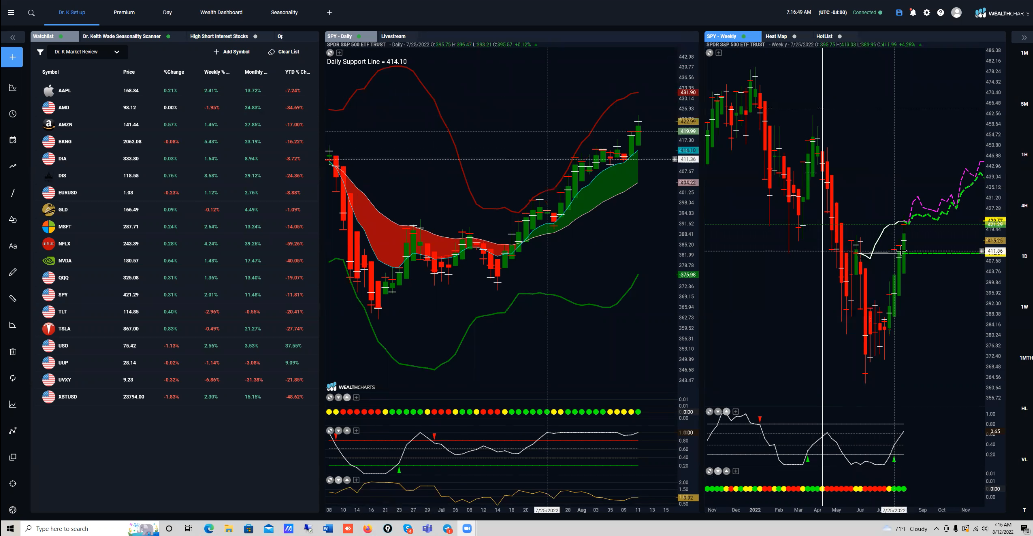Open File Explorer from the Windows taskbar
Screen dimensions: 1033x536
point(229,529)
